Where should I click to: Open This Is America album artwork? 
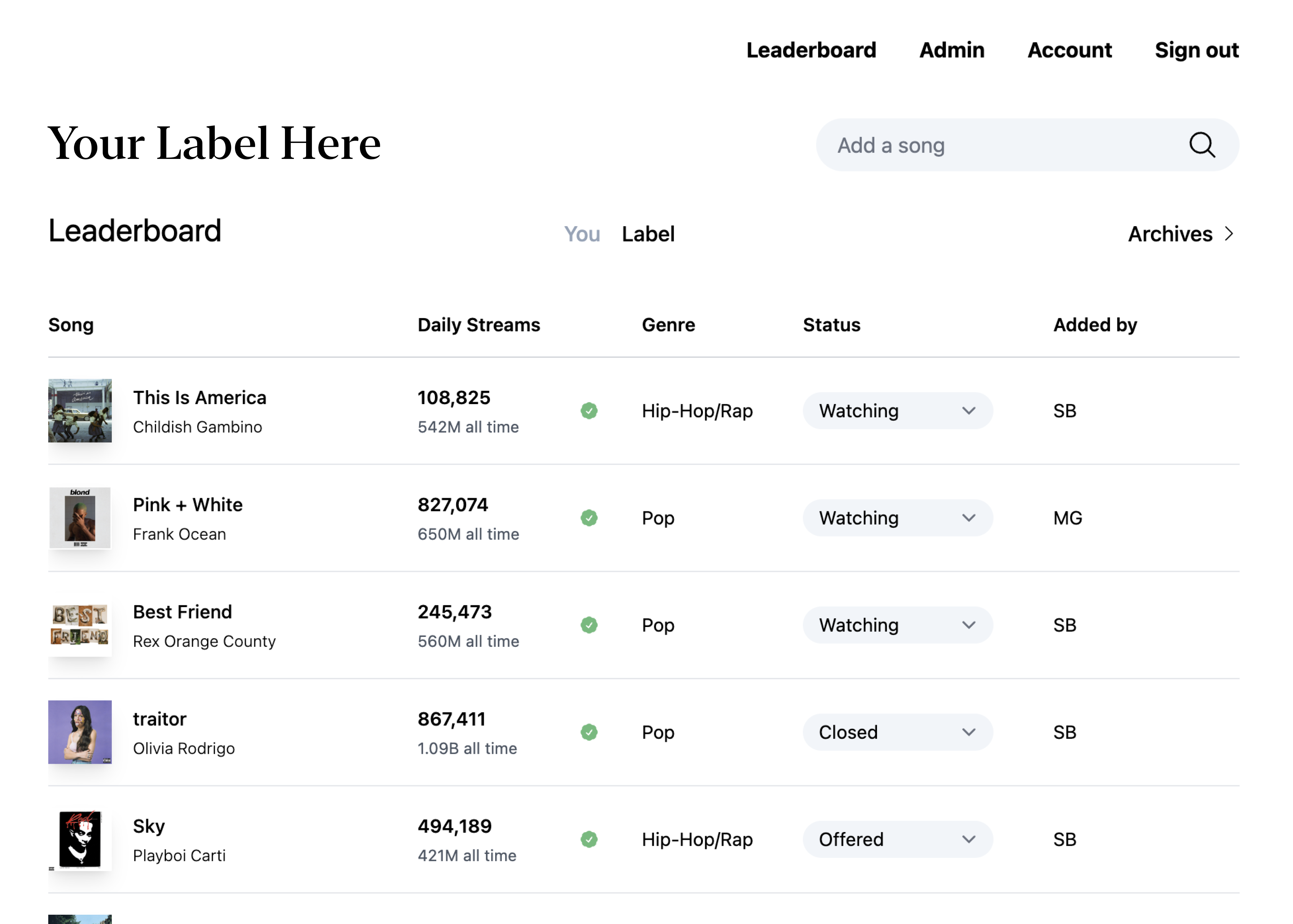click(x=80, y=411)
